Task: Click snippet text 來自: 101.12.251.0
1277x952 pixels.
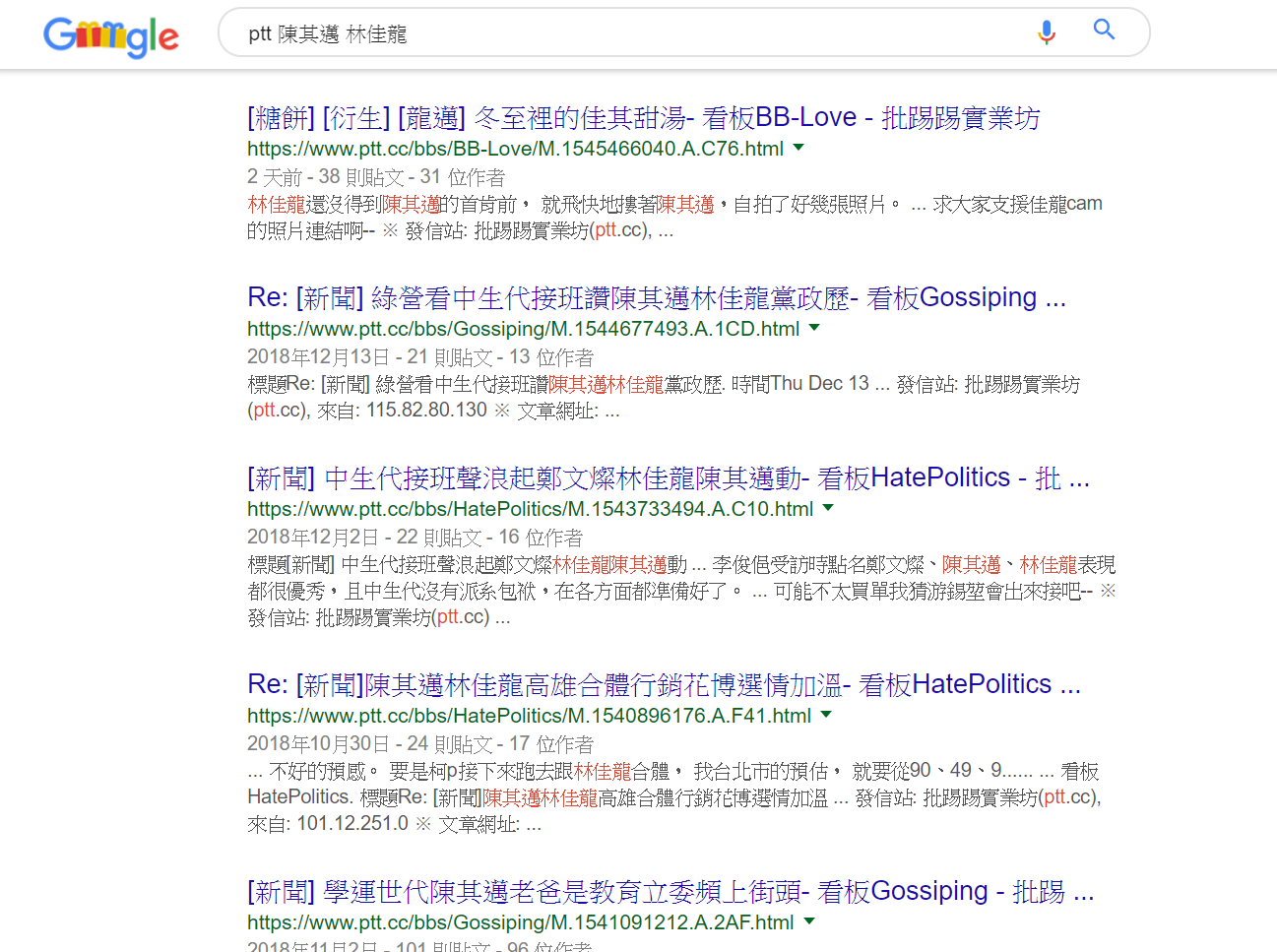Action: pos(328,824)
